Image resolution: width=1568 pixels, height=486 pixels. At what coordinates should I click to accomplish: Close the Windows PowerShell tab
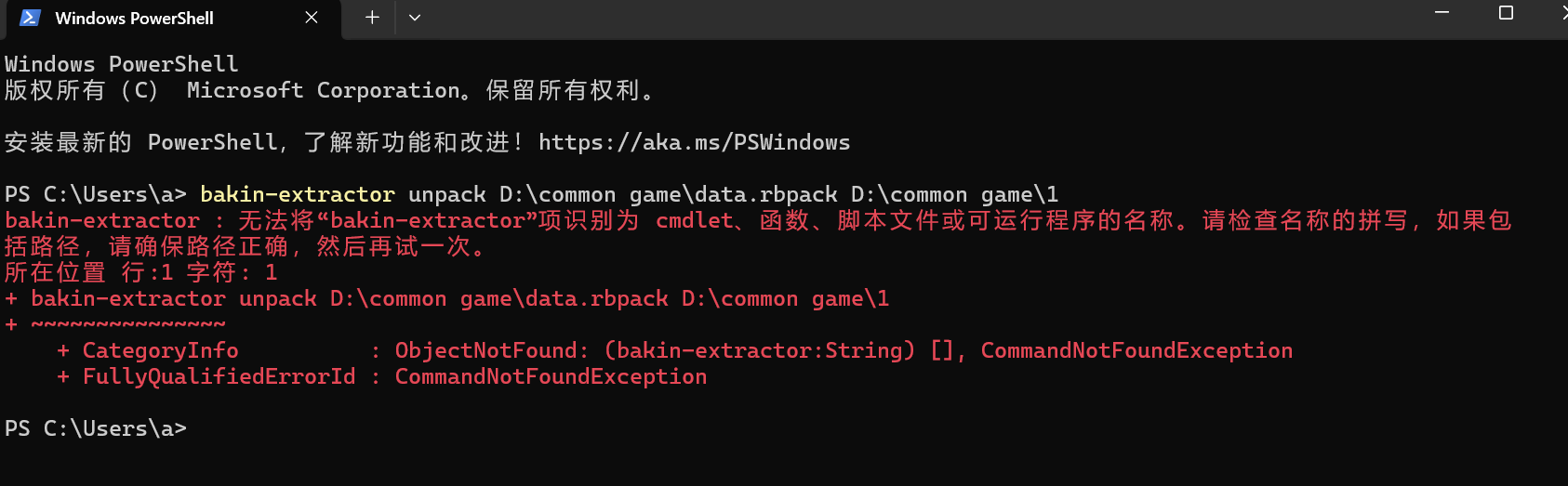(312, 18)
